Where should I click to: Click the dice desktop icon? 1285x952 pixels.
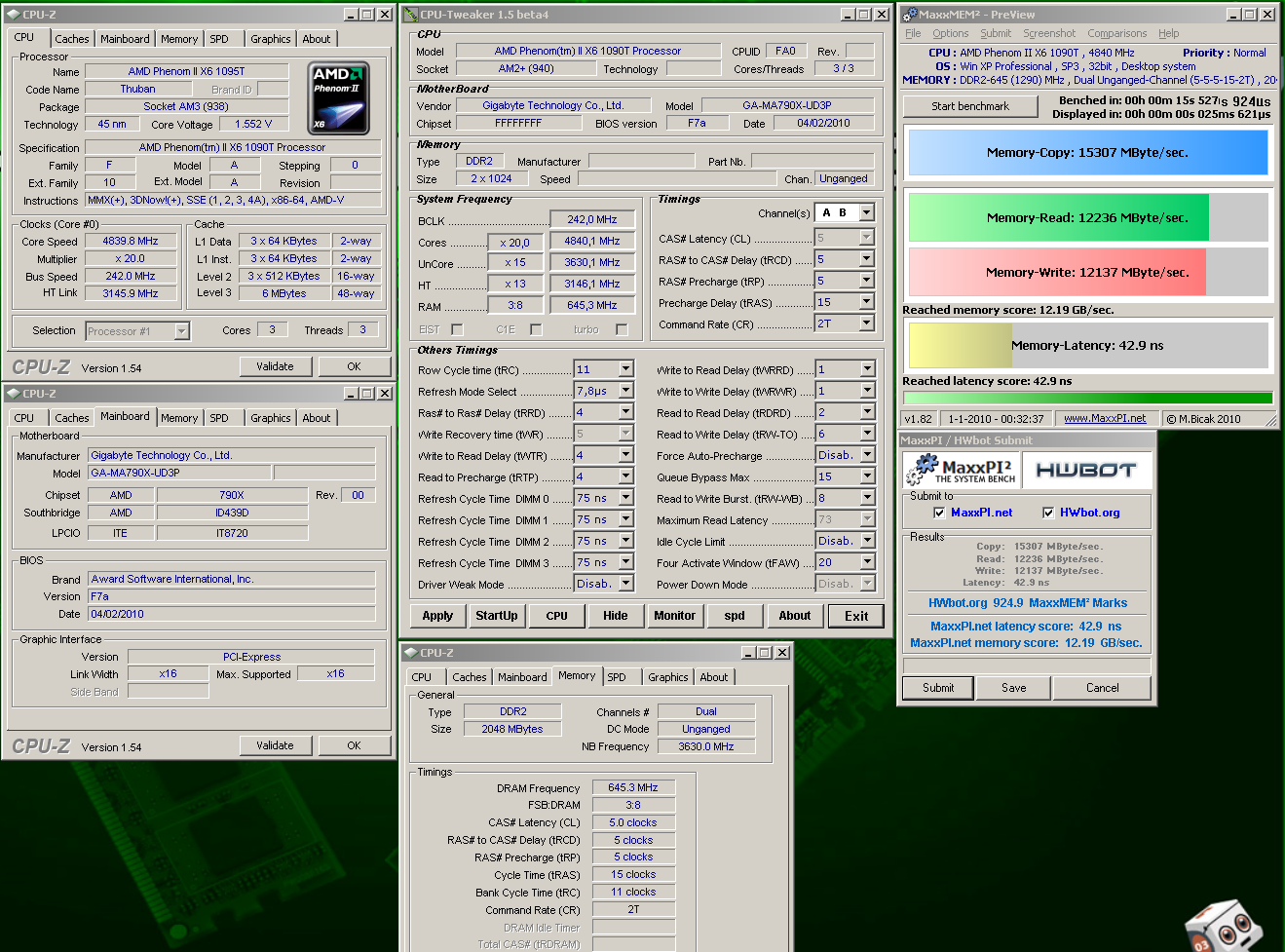pyautogui.click(x=1223, y=924)
